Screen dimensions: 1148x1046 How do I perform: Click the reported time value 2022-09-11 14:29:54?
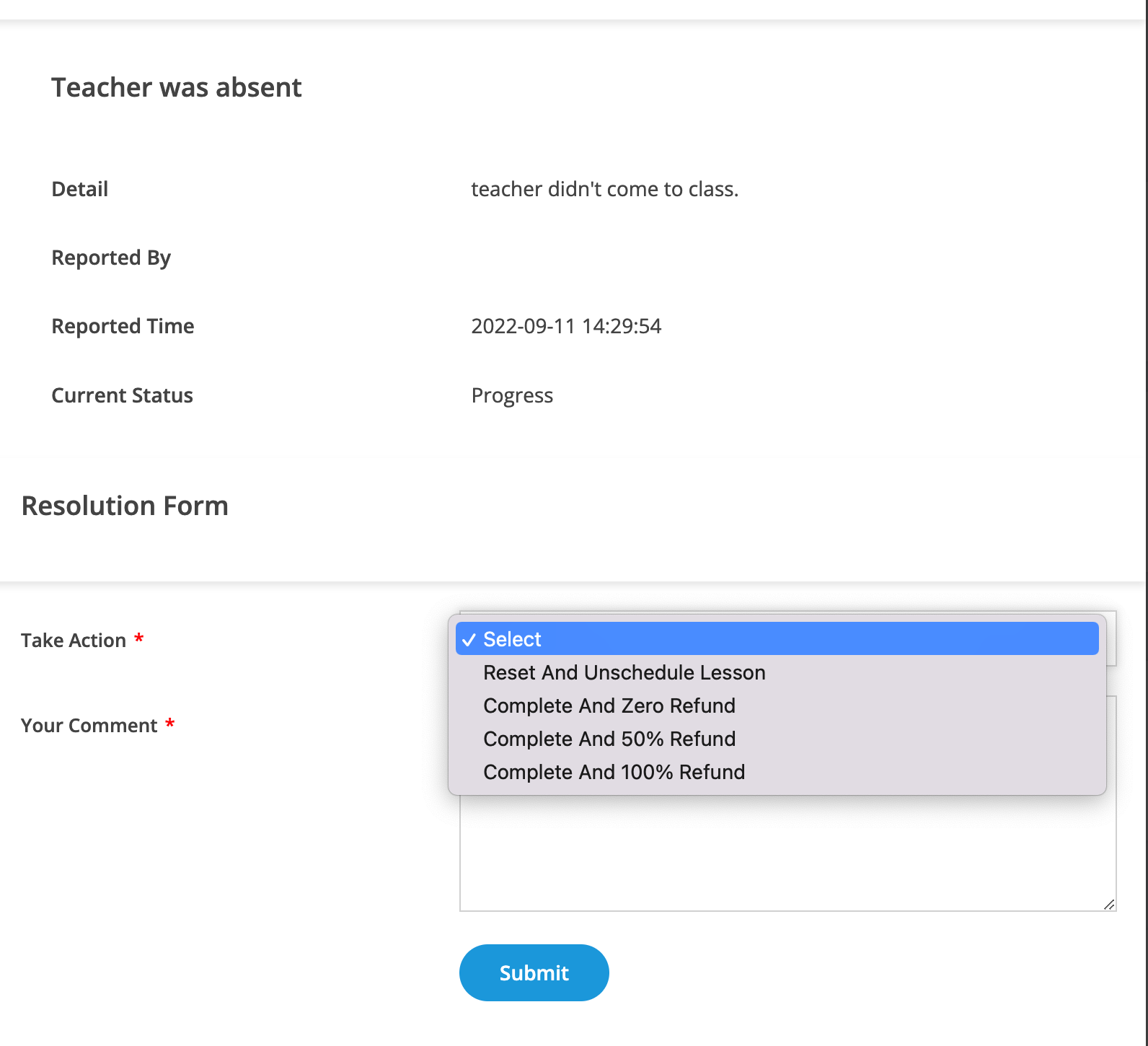click(566, 326)
